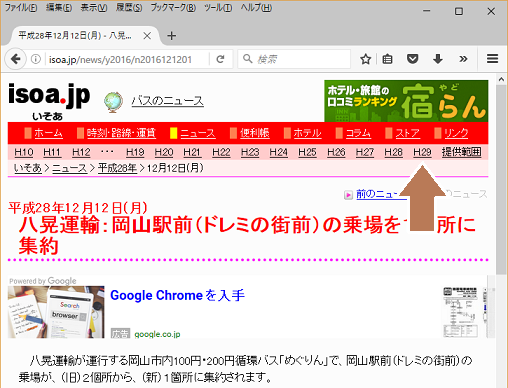Image resolution: width=508 pixels, height=388 pixels.
Task: Close the 平成28年12月12日 tab
Action: (147, 36)
